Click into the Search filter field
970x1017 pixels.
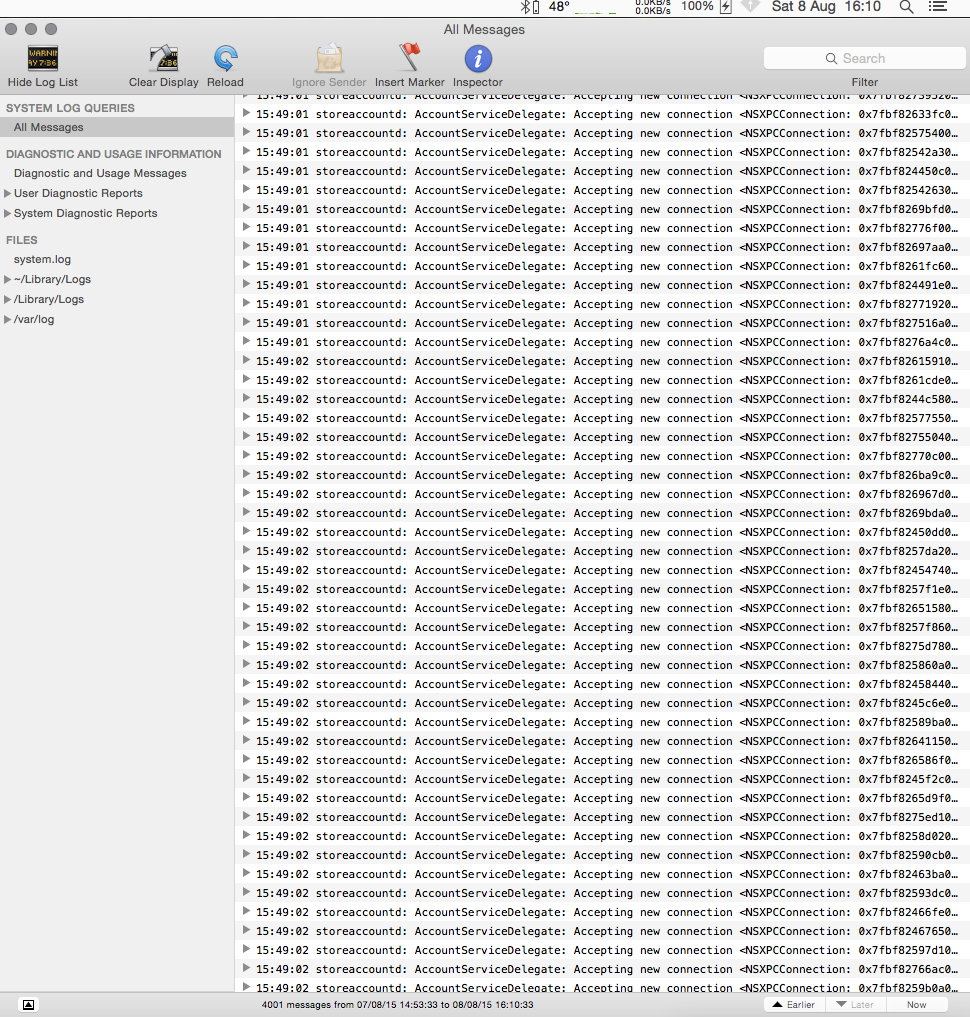pyautogui.click(x=864, y=58)
